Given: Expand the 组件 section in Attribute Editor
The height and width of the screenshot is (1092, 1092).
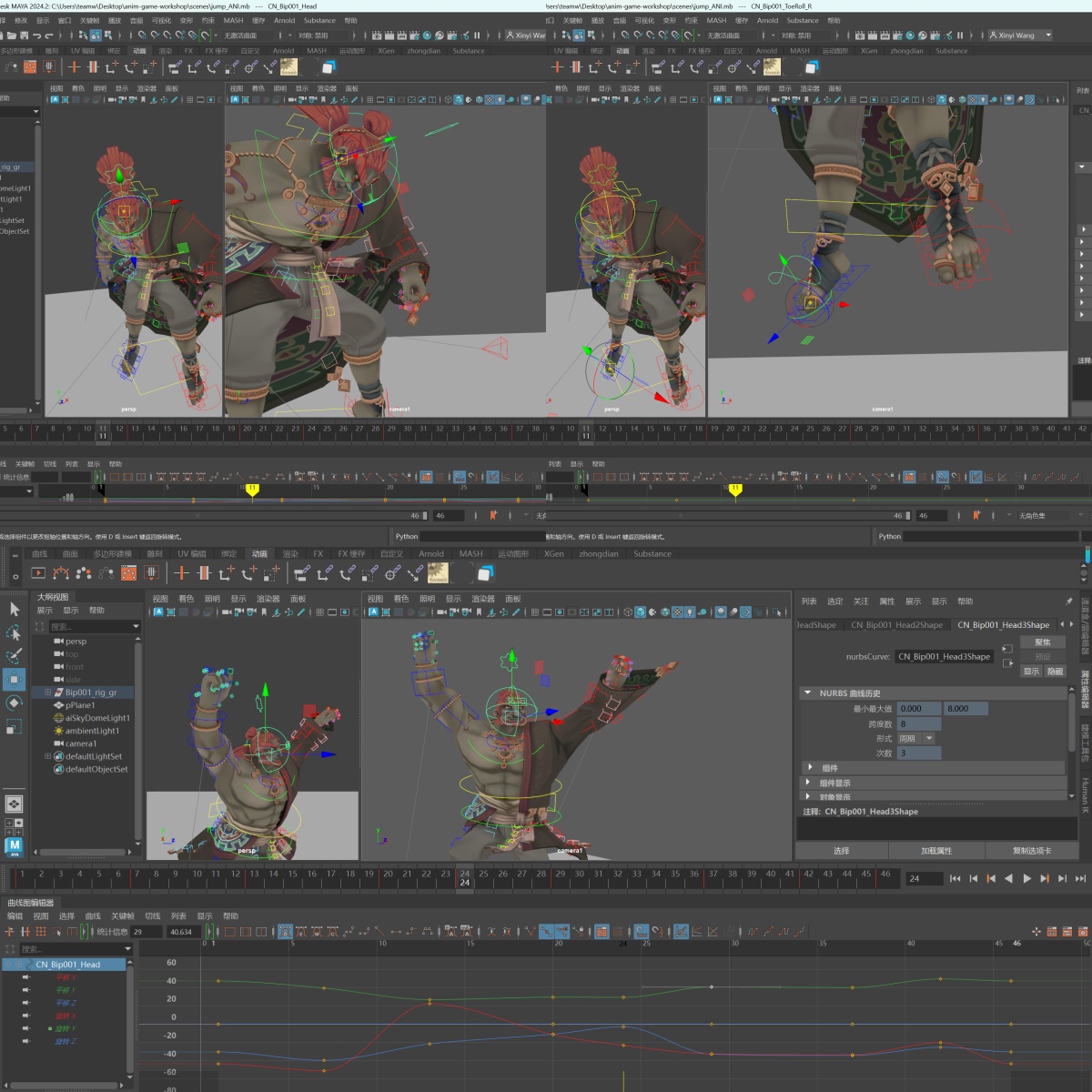Looking at the screenshot, I should 810,767.
